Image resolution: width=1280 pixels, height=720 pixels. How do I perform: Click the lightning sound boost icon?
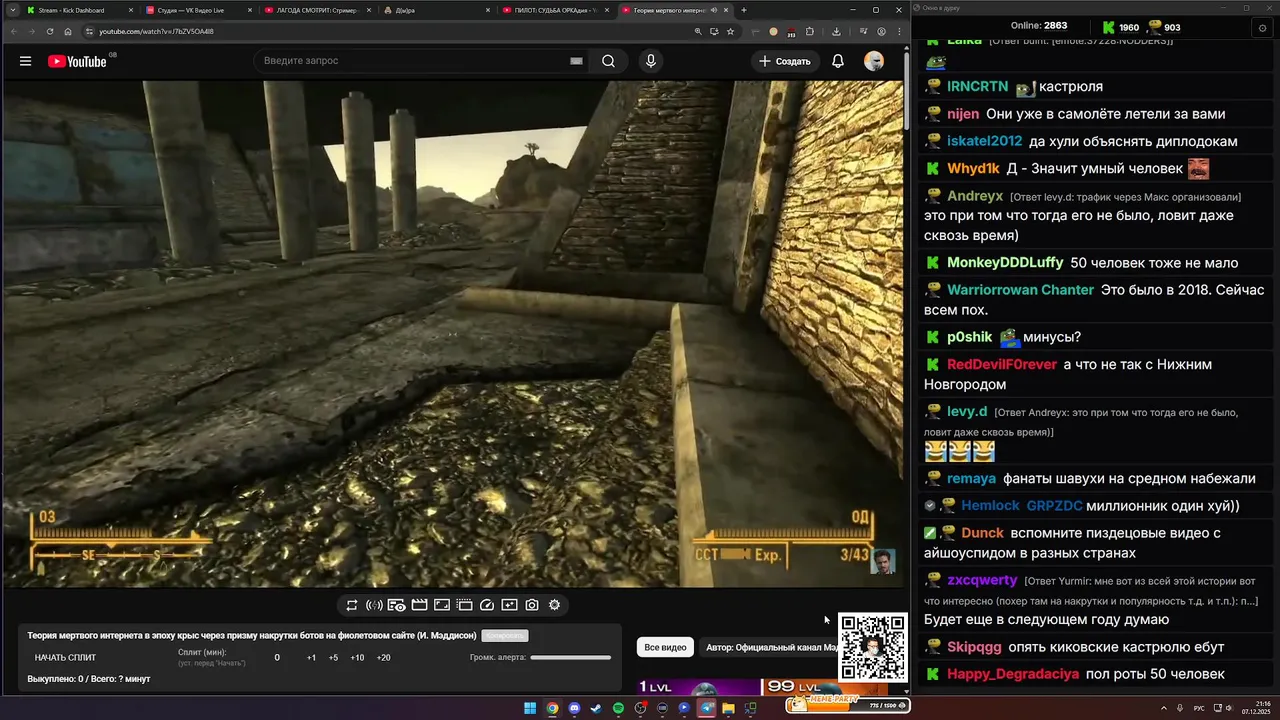(374, 605)
